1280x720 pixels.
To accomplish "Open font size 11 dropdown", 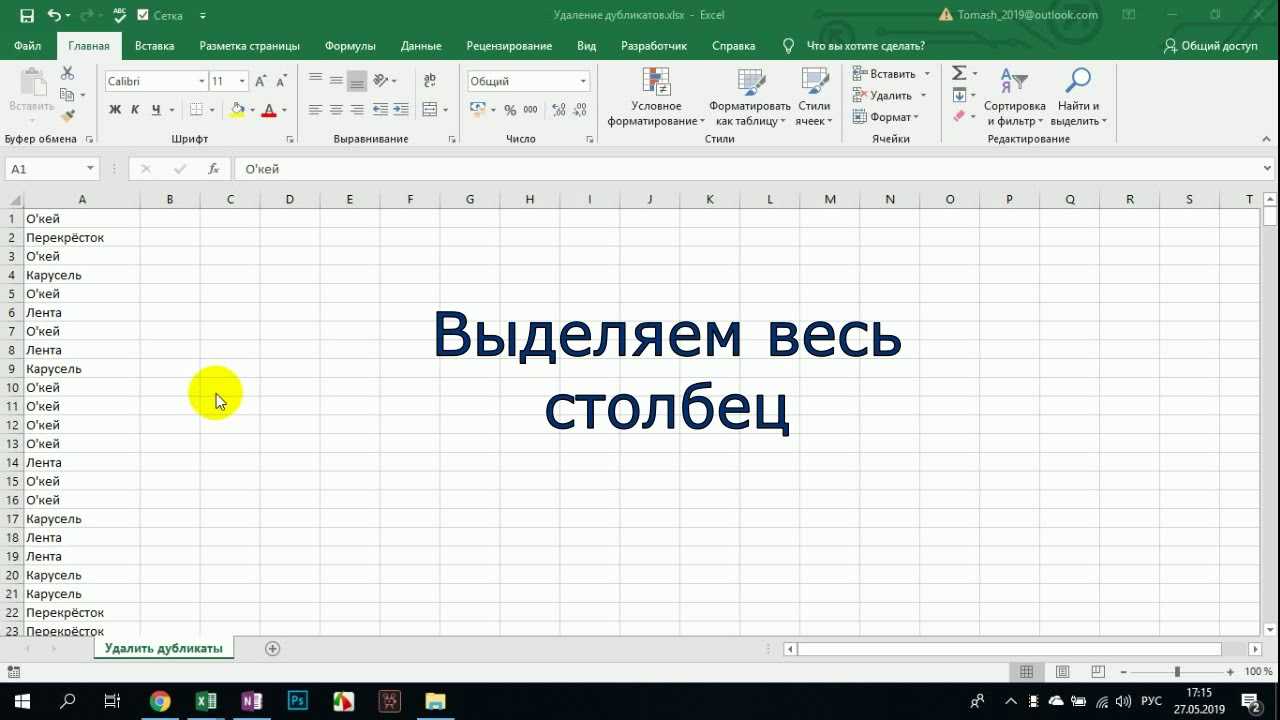I will coord(242,81).
